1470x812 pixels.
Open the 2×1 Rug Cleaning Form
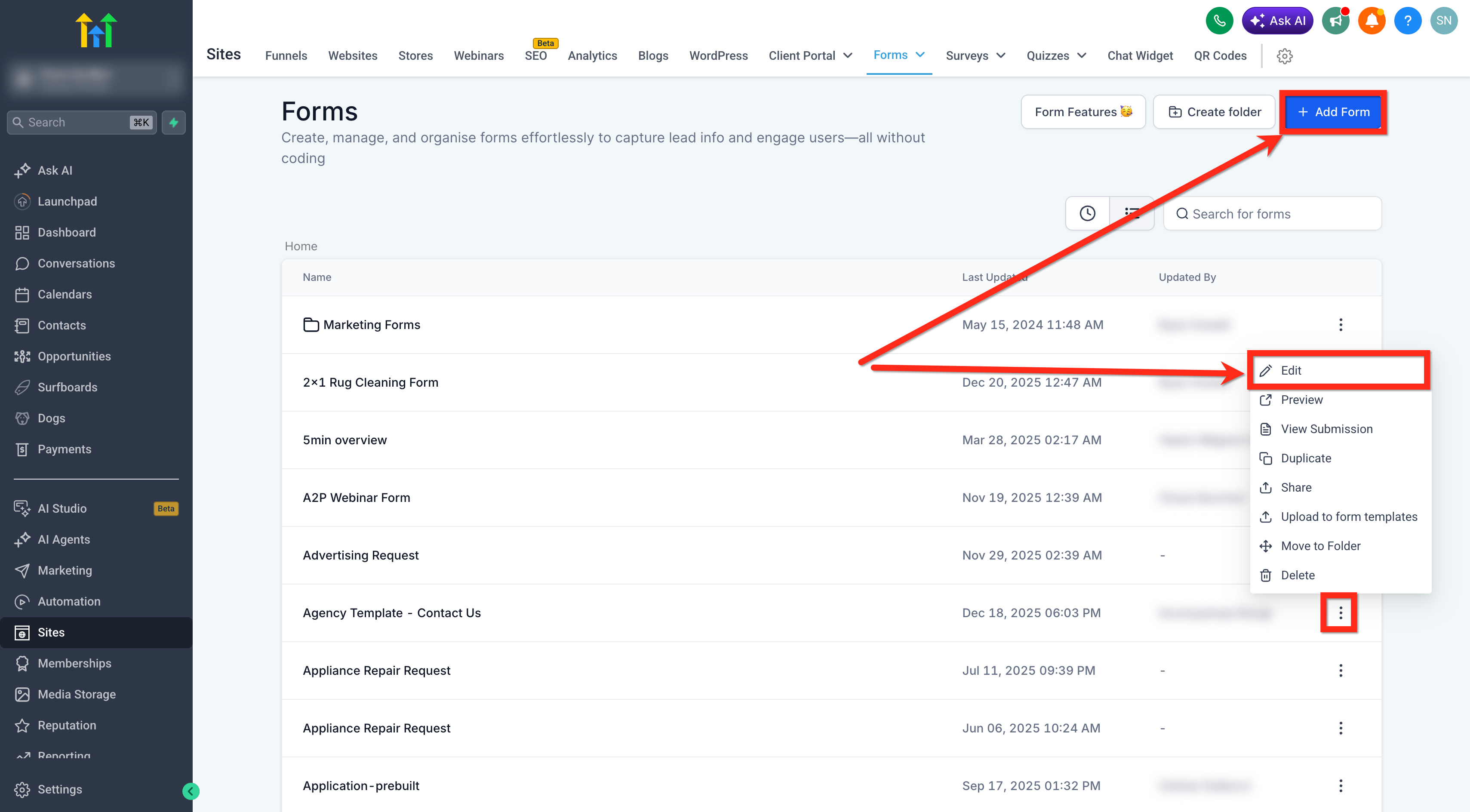(370, 382)
